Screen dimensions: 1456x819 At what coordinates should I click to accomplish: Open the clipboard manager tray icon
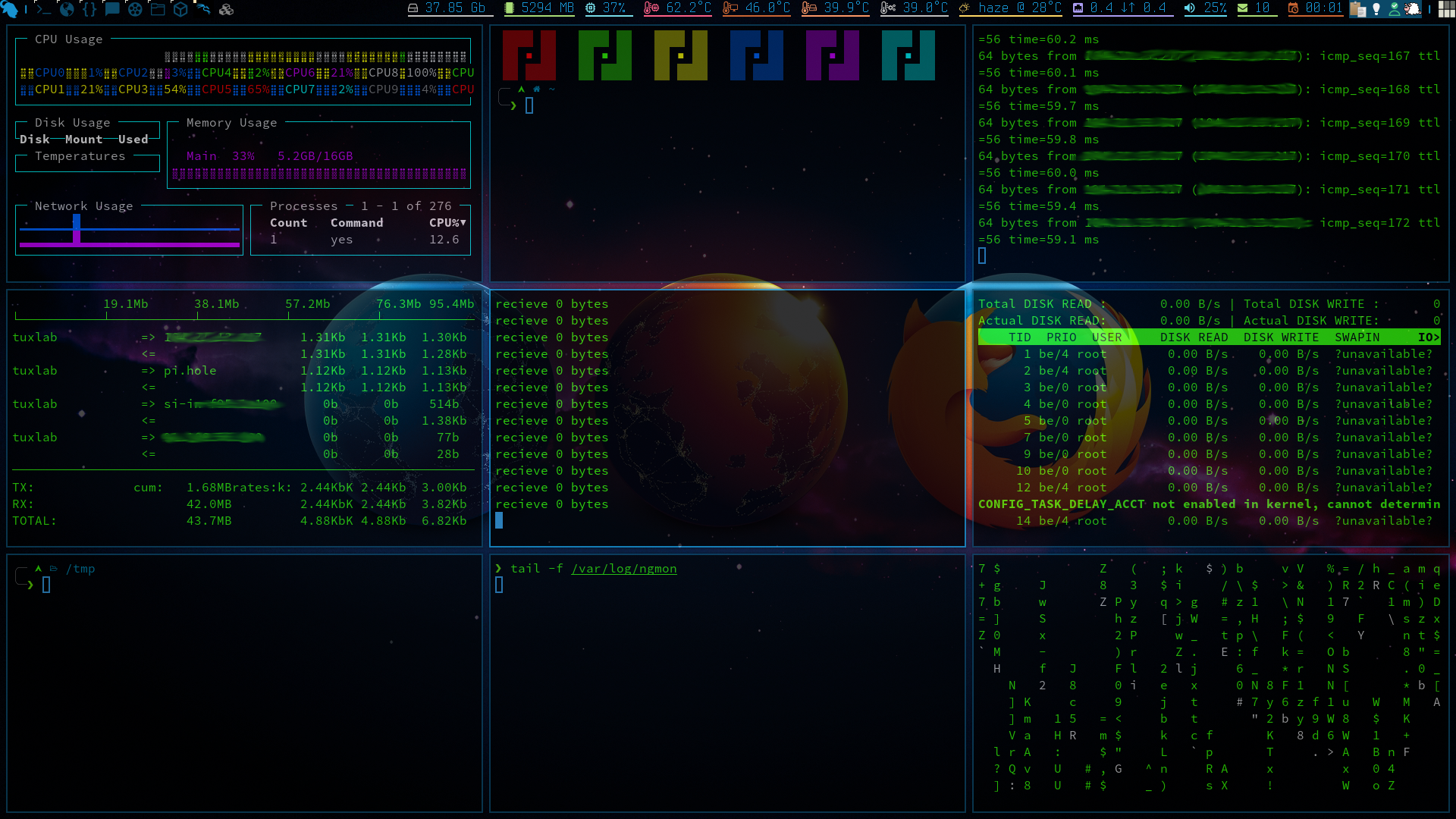point(1358,9)
